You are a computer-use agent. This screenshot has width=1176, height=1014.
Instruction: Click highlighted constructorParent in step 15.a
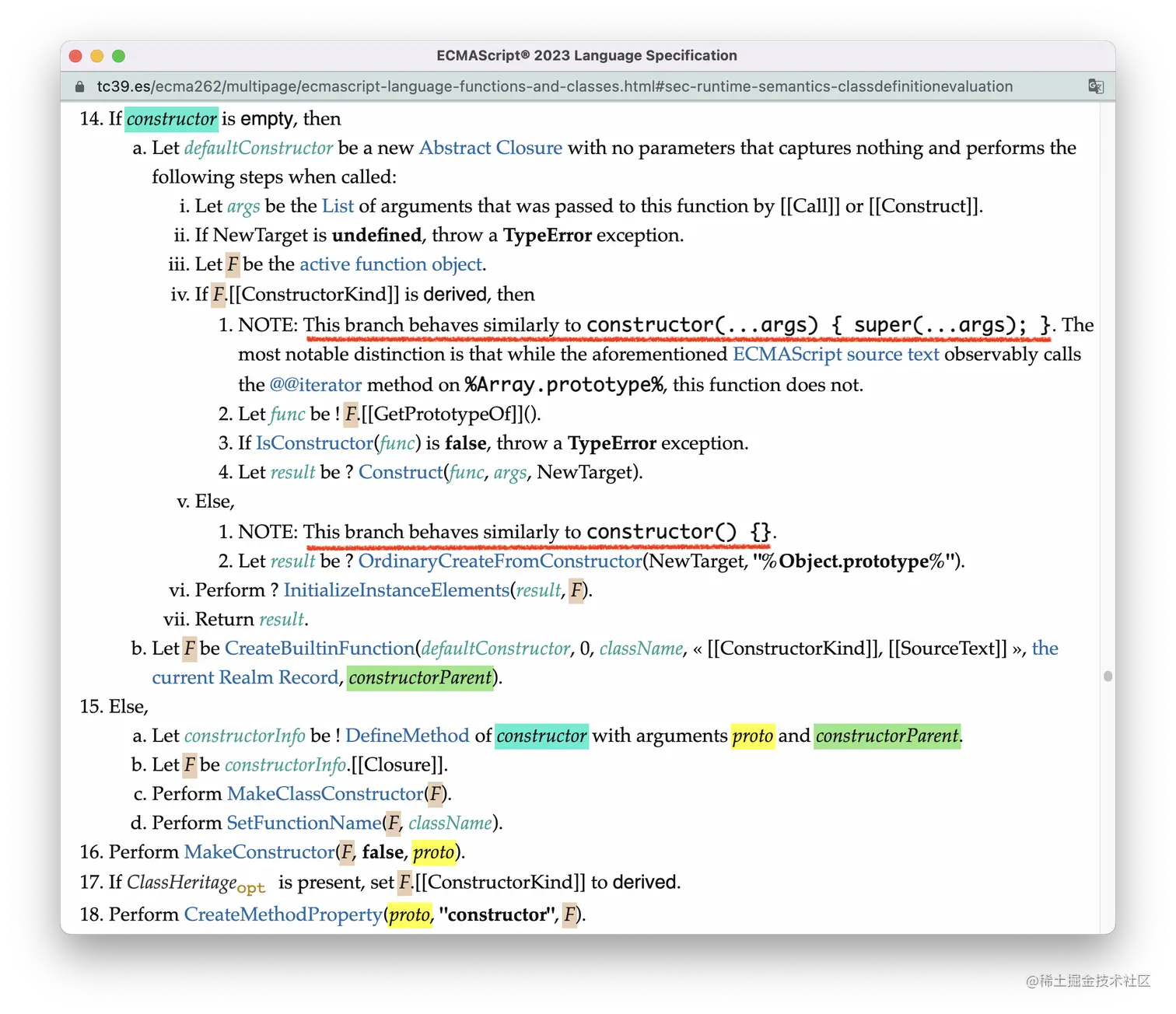(887, 736)
